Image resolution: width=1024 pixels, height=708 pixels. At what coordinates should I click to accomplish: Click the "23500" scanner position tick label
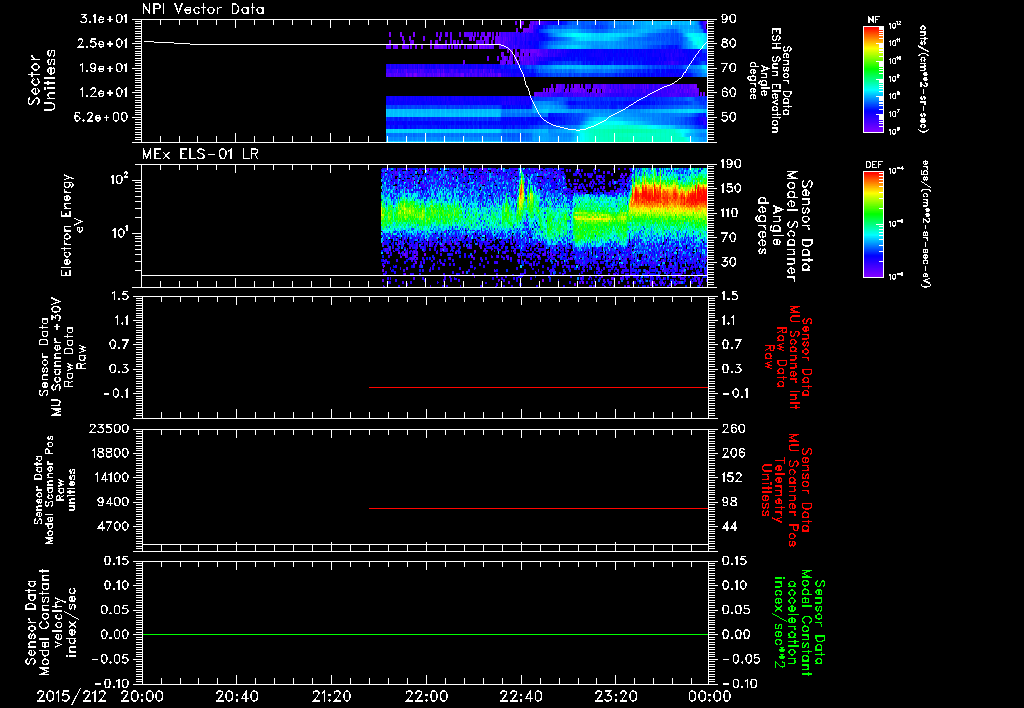(109, 428)
